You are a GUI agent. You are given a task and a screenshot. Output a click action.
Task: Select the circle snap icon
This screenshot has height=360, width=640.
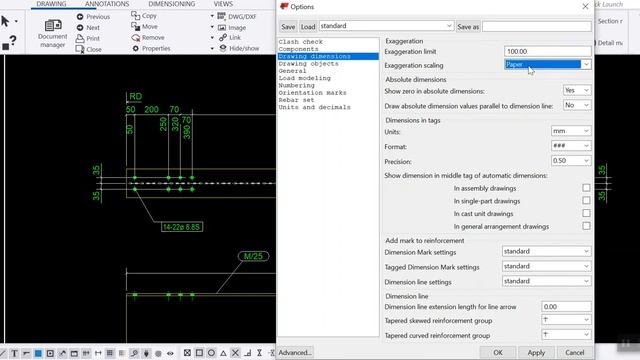point(211,353)
